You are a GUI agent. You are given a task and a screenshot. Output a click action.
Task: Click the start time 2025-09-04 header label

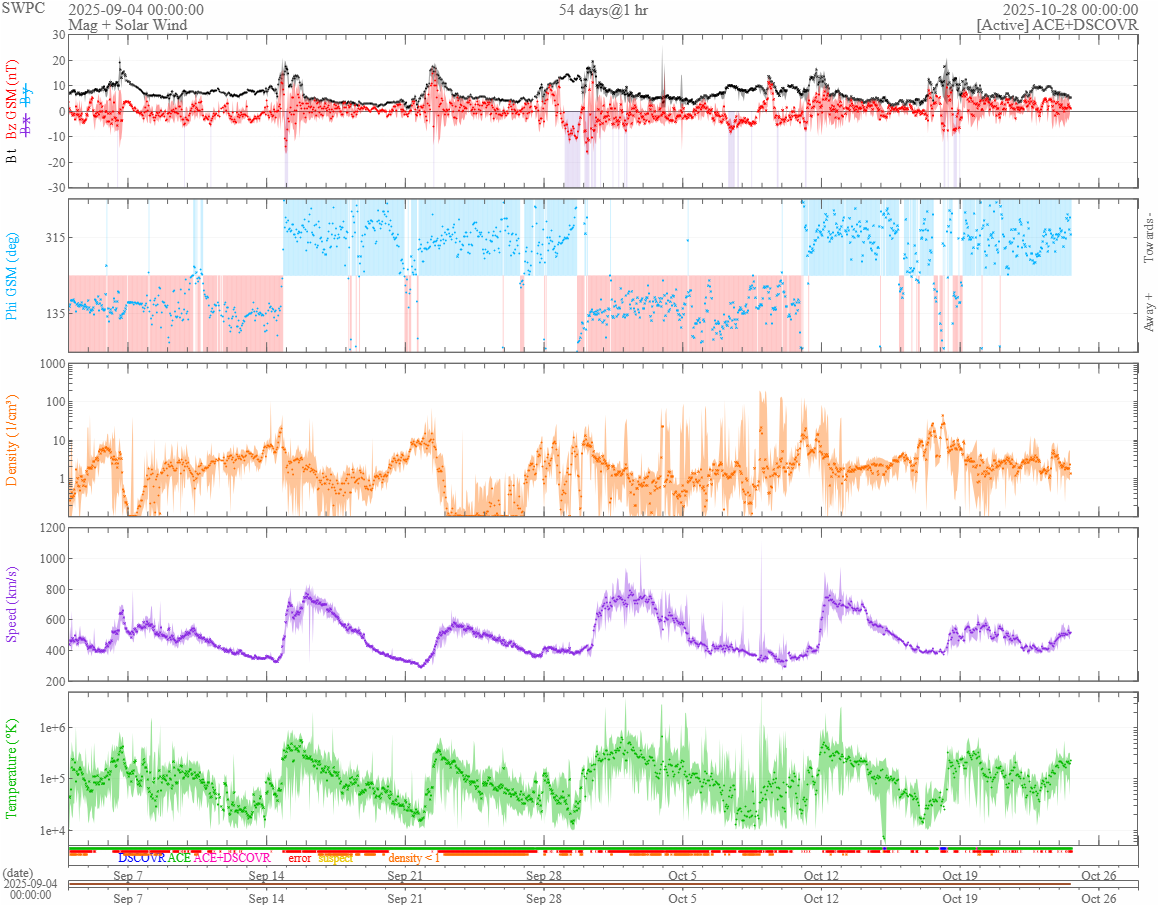click(136, 10)
